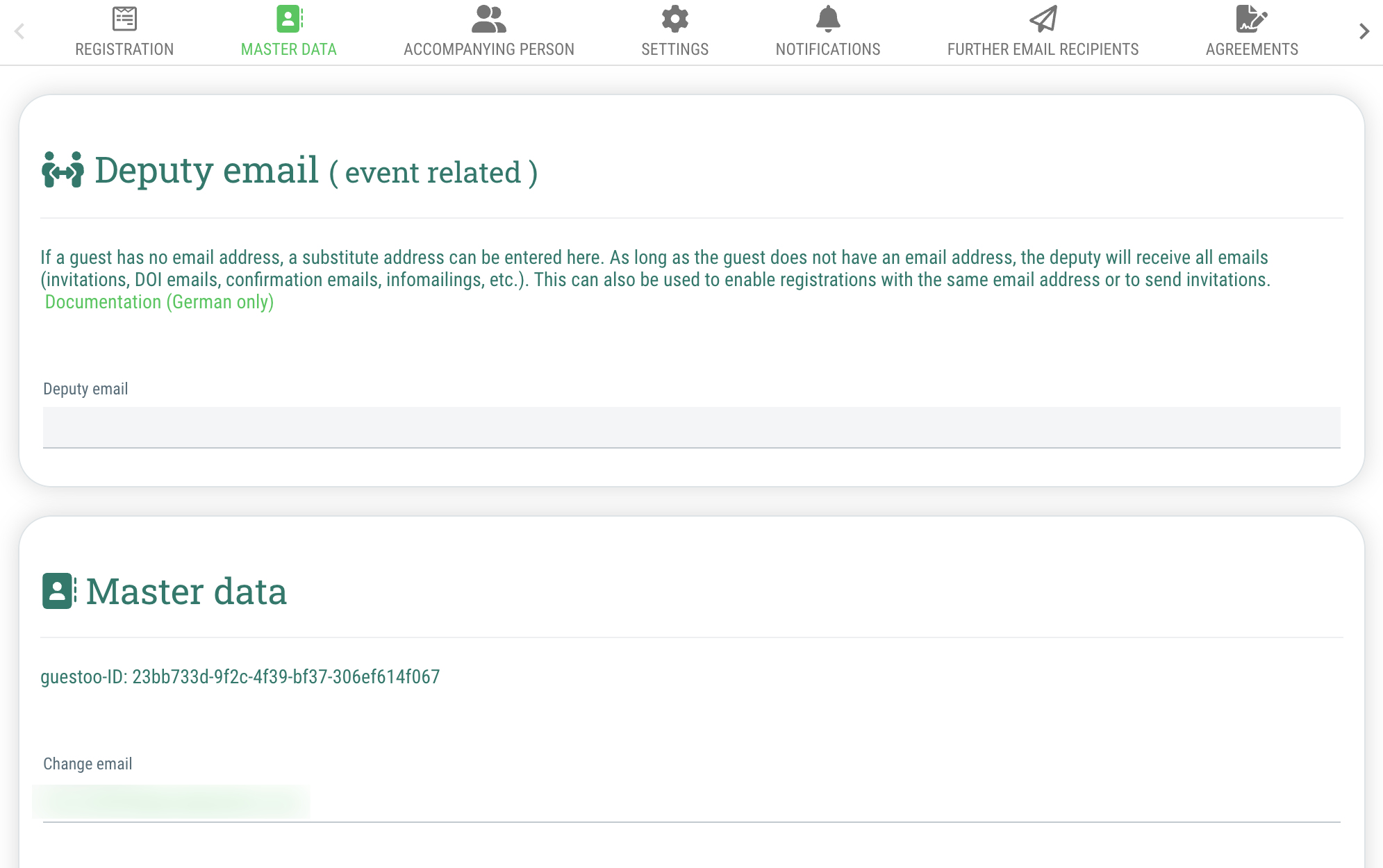Click the Master data heading icon

[x=60, y=591]
